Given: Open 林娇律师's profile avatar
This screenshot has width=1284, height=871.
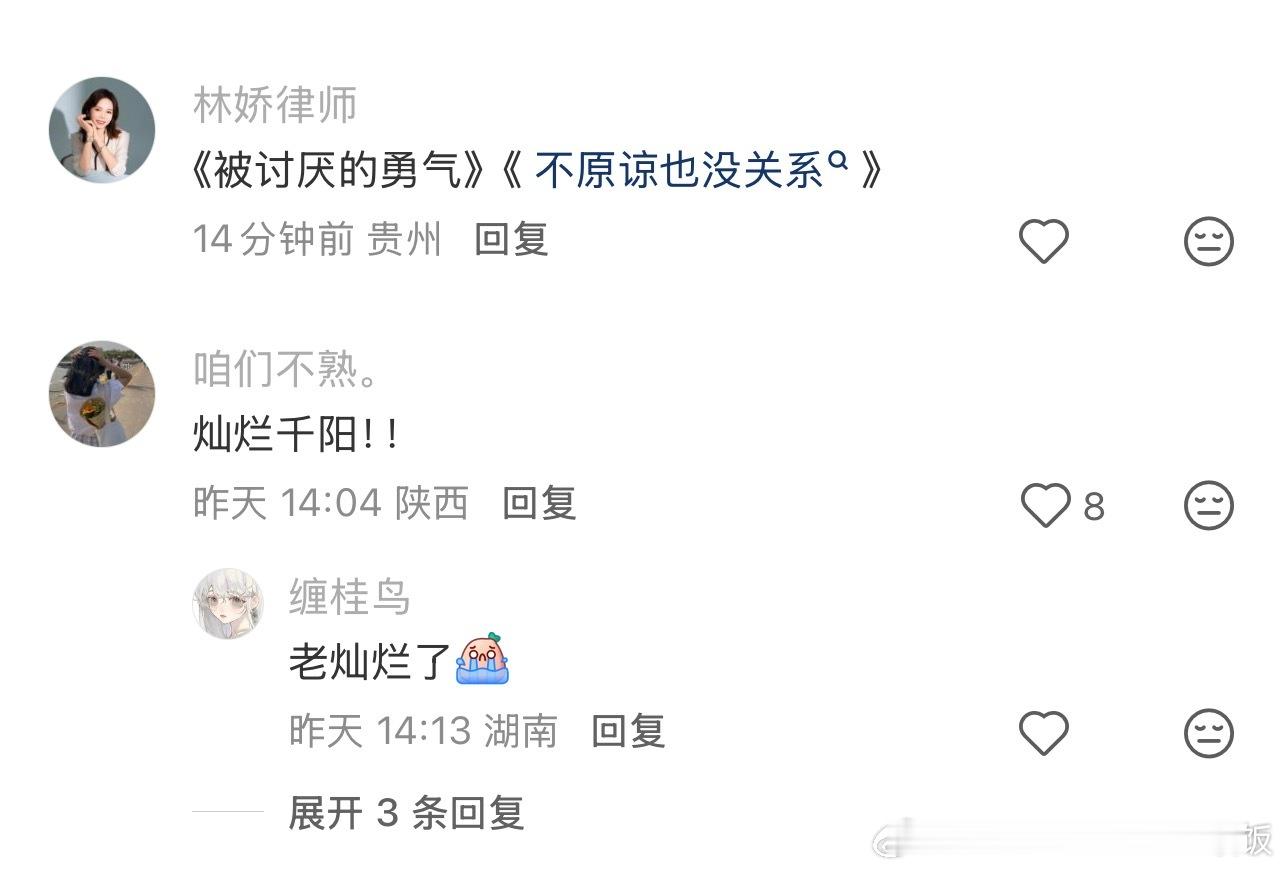Looking at the screenshot, I should 102,130.
